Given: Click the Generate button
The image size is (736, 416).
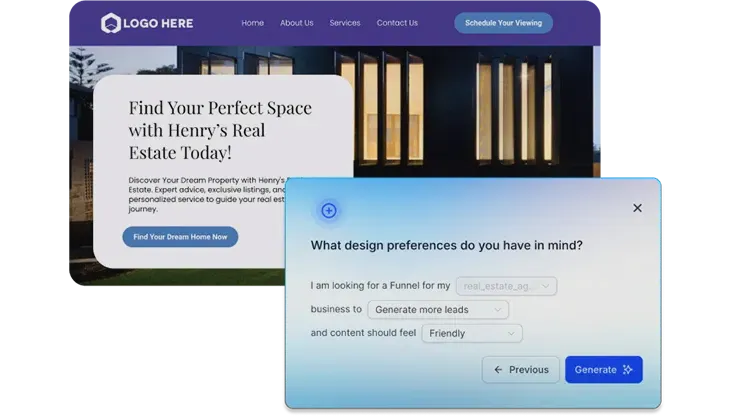Looking at the screenshot, I should pyautogui.click(x=604, y=370).
